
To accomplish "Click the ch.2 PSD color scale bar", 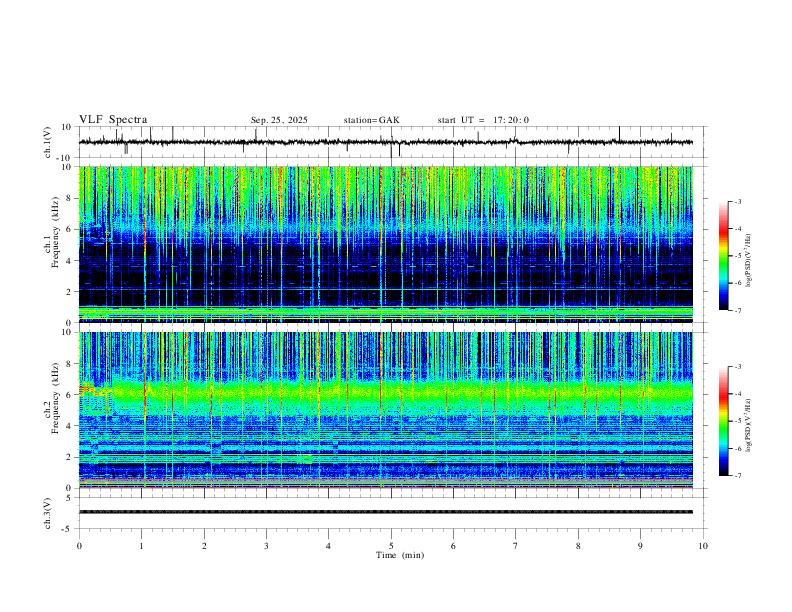I will click(x=723, y=421).
